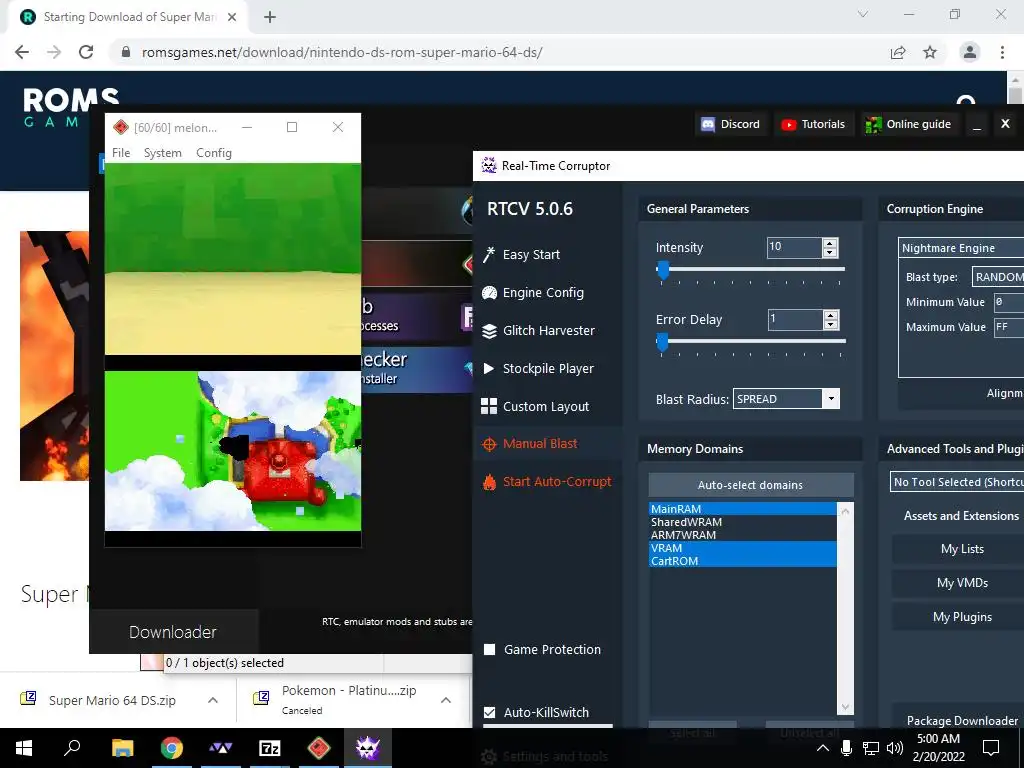Select SharedWRAM memory domain

743,522
